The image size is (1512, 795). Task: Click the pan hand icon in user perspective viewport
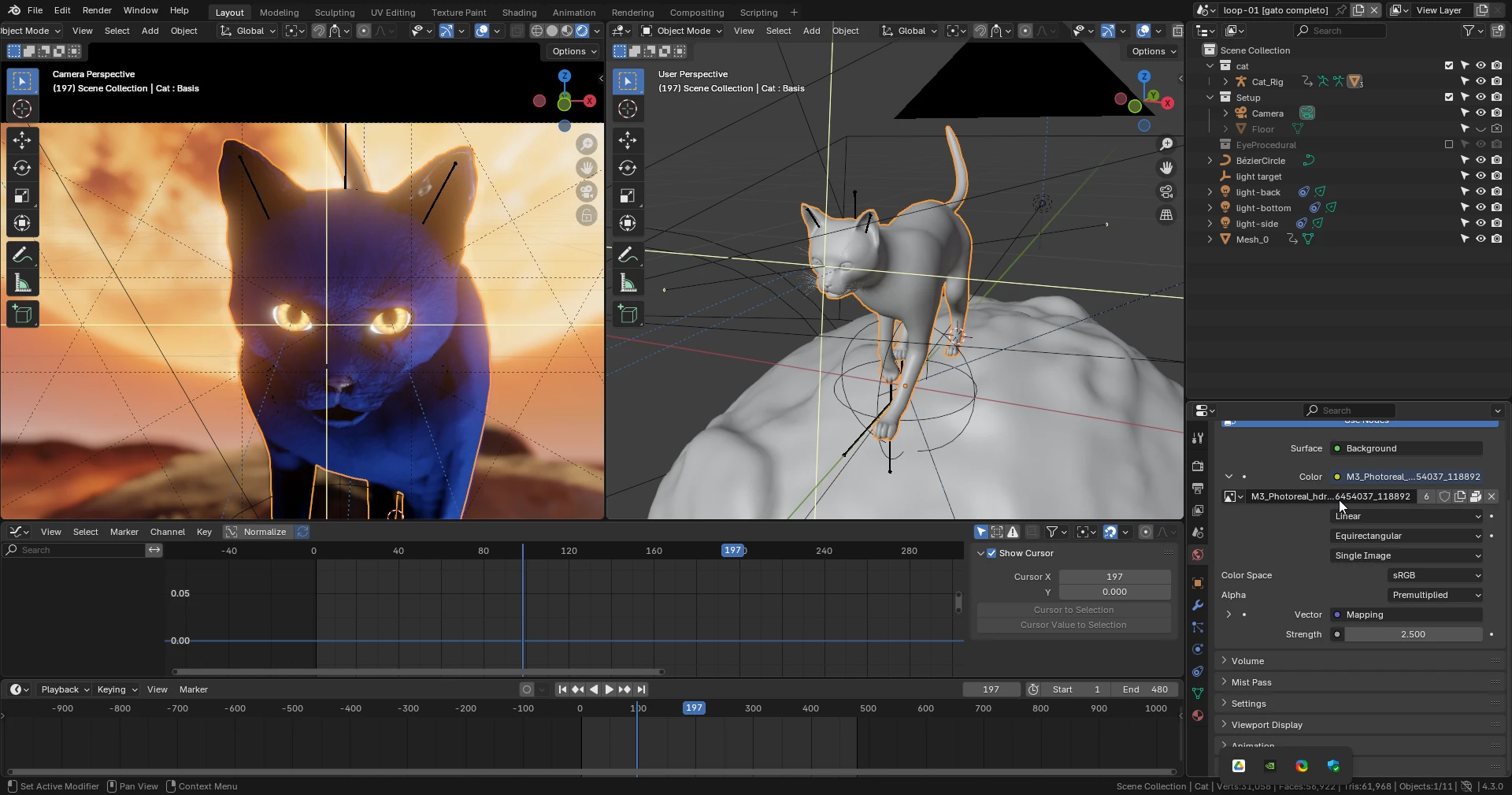(1166, 168)
